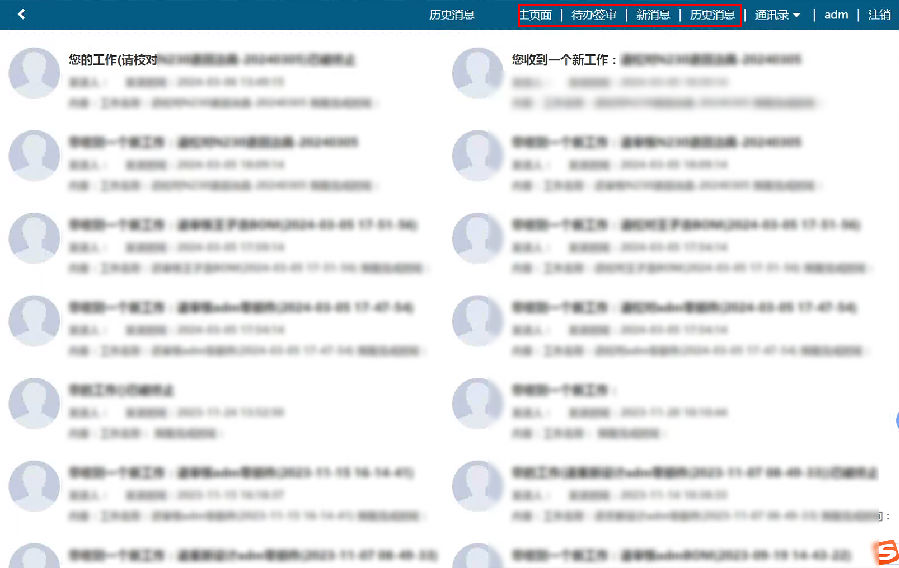Screen dimensions: 899x568
Task: Click avatar beside unblurred 您收到一个新工作 message
Action: pos(478,73)
